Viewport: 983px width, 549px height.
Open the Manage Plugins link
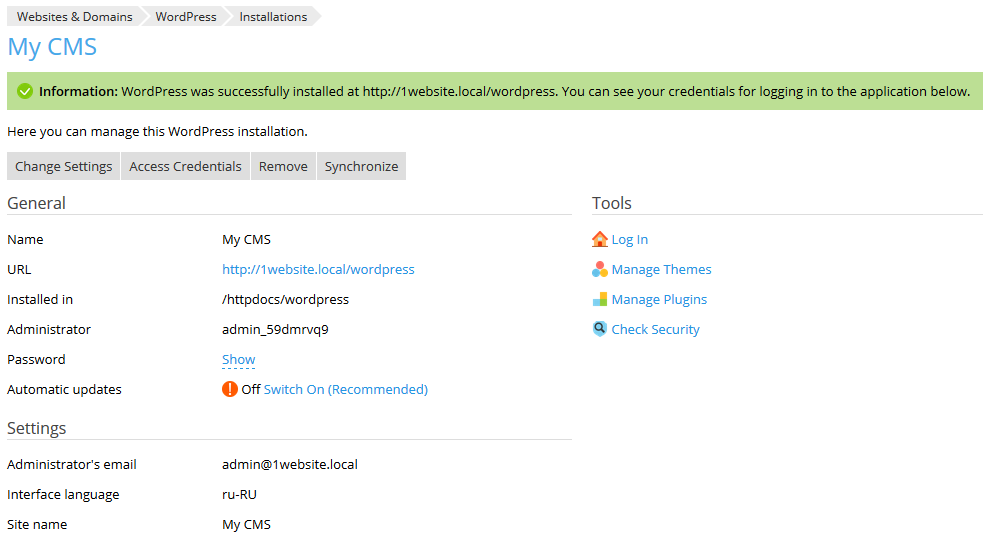point(659,300)
